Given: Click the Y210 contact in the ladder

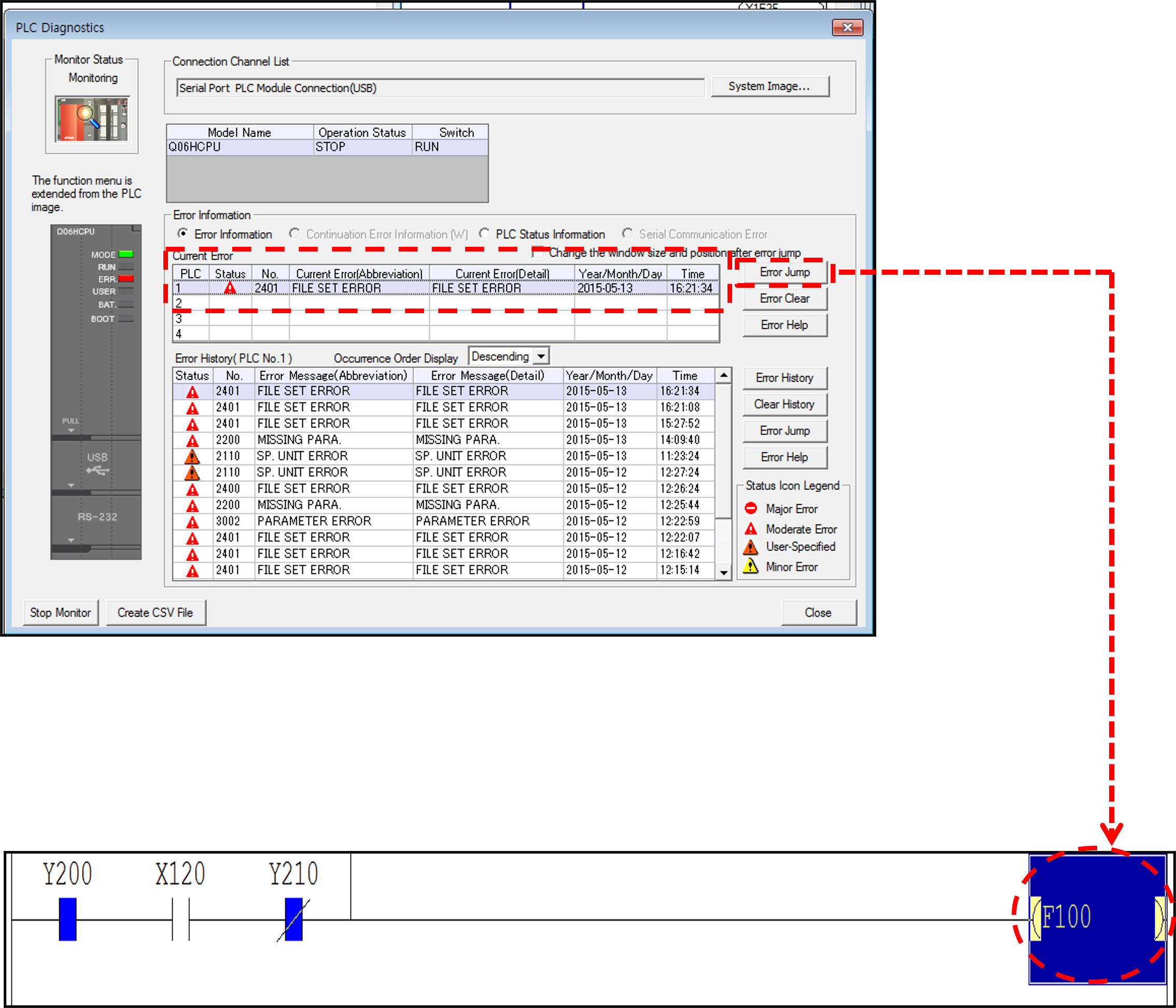Looking at the screenshot, I should pos(293,919).
